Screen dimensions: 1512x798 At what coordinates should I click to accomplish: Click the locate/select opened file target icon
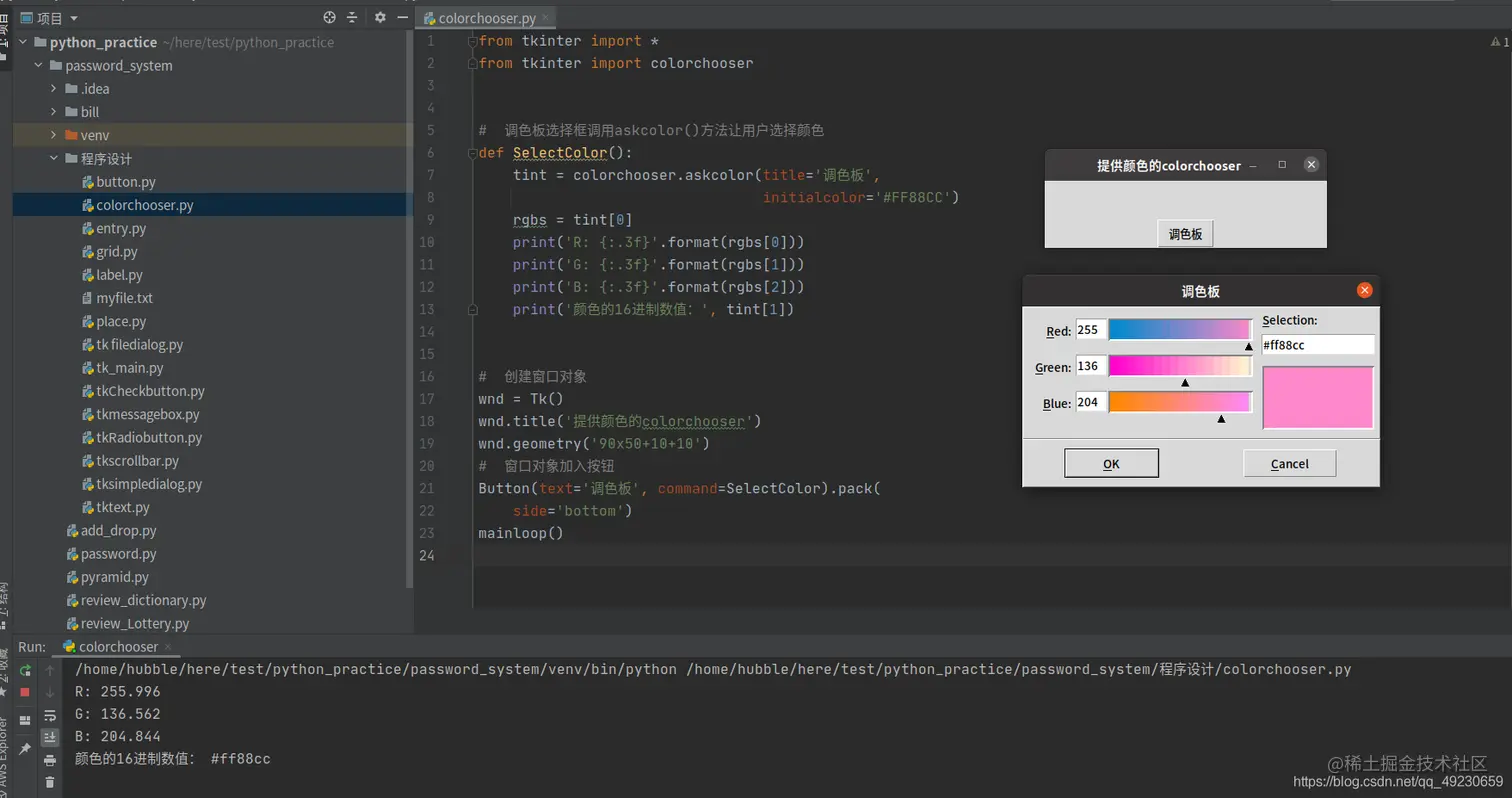(330, 17)
